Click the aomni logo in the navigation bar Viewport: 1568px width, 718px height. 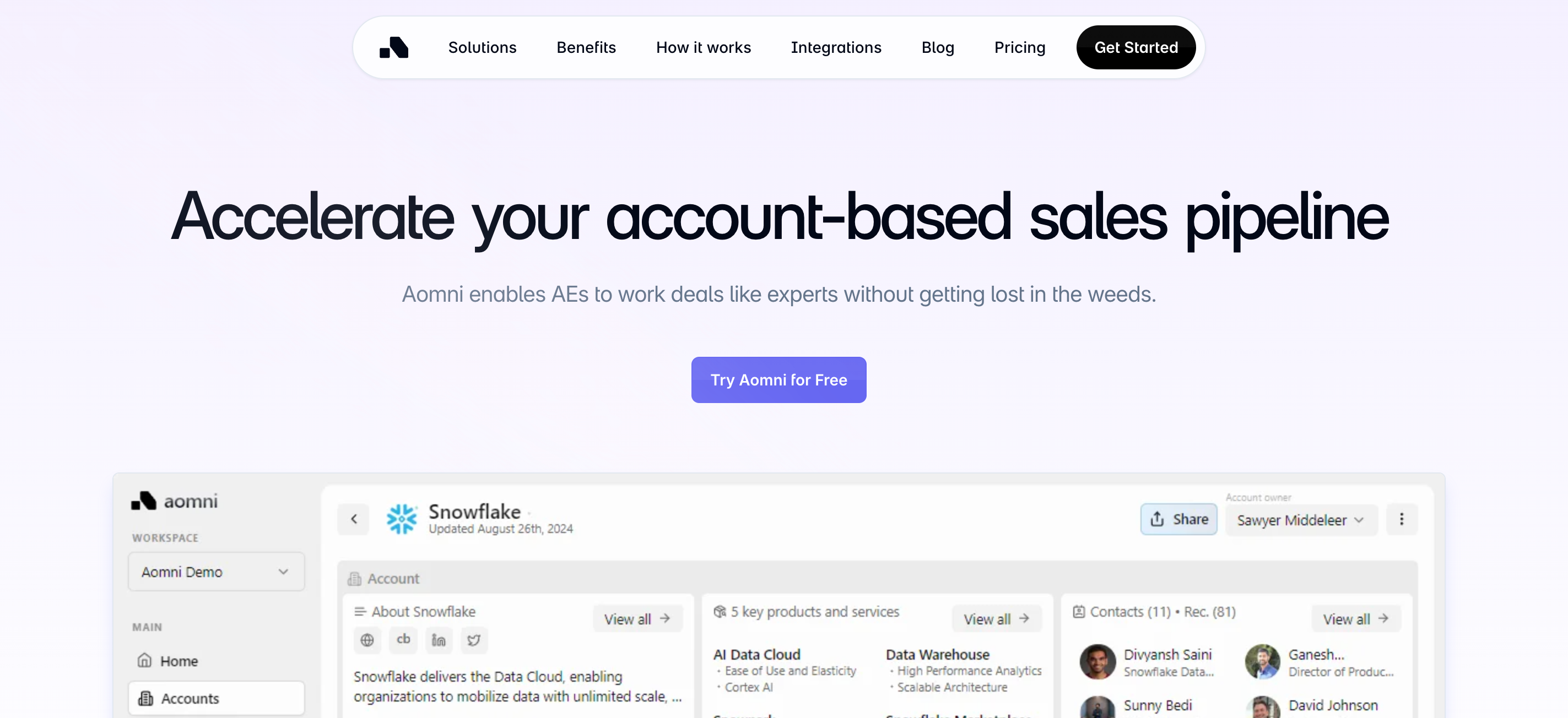click(394, 47)
